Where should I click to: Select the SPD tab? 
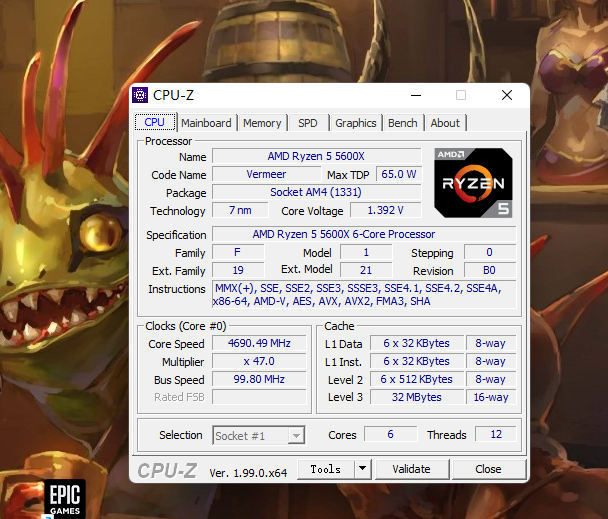tap(308, 123)
